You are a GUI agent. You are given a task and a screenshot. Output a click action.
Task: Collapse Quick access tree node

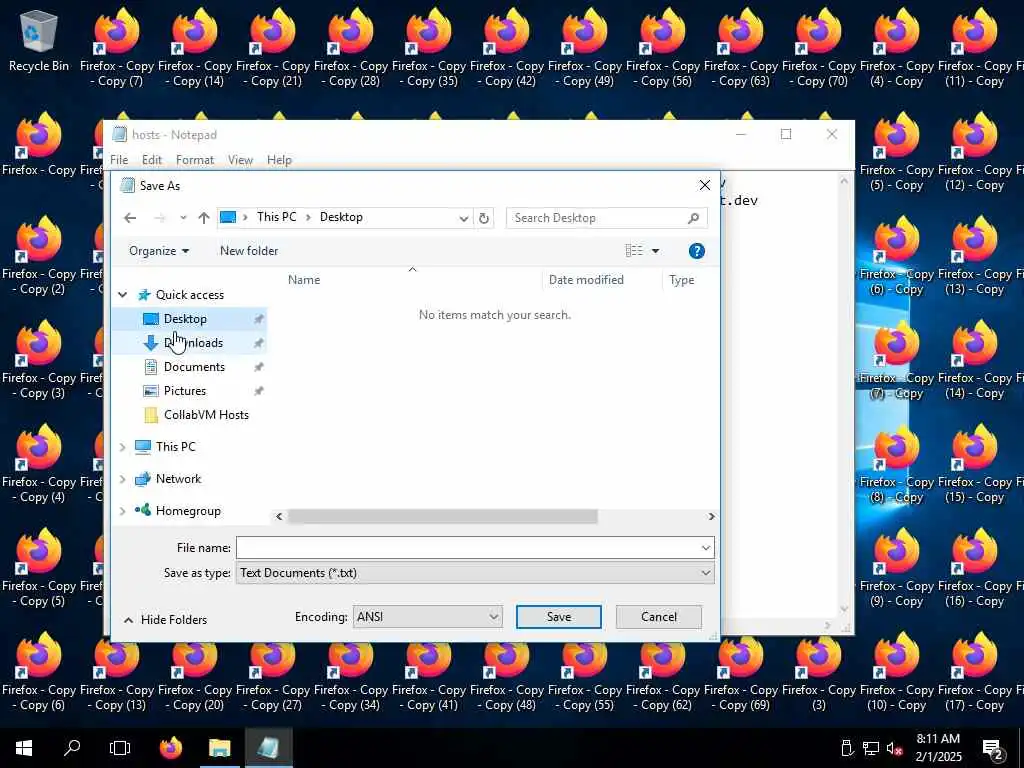click(x=123, y=295)
